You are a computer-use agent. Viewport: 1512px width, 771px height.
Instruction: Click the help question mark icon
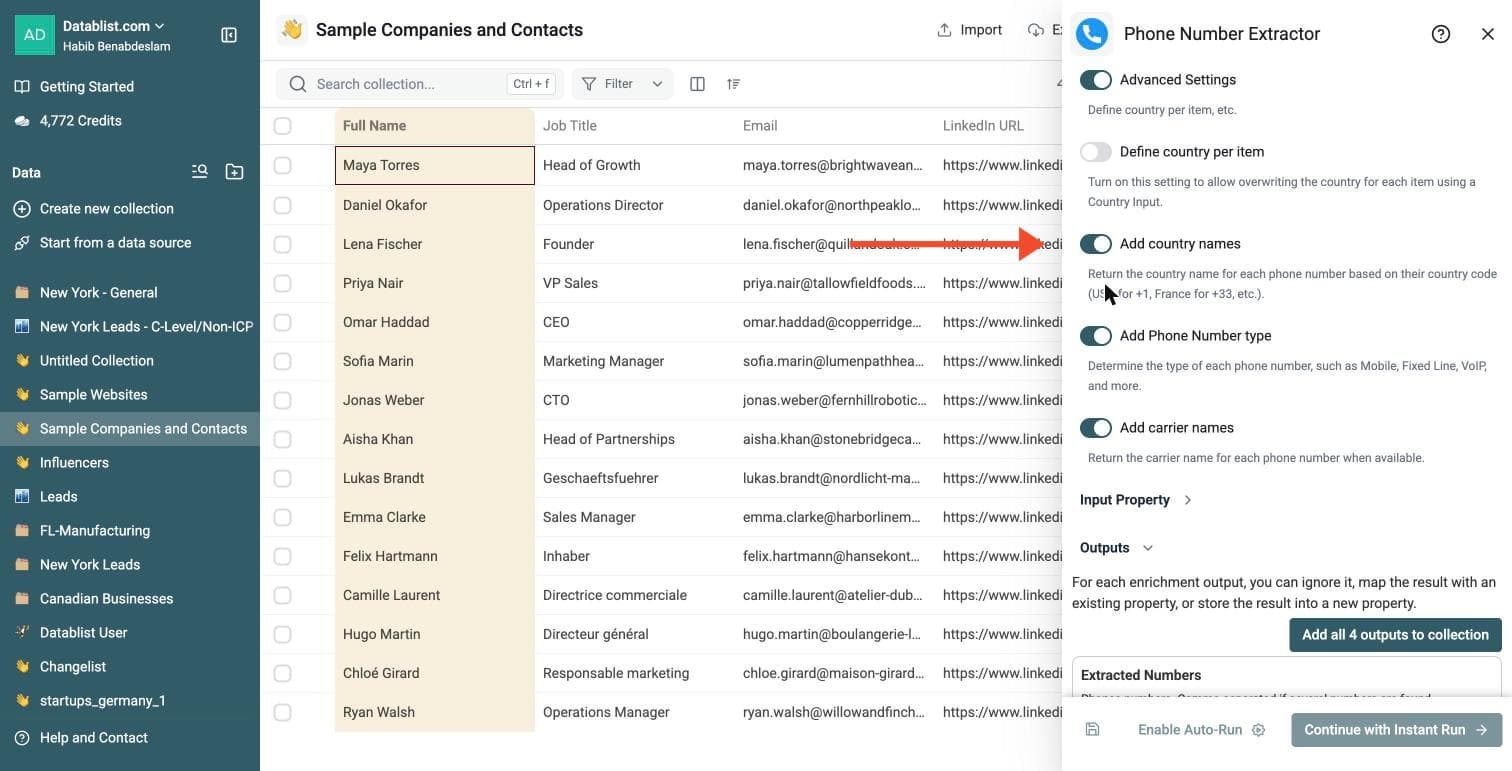tap(1441, 34)
